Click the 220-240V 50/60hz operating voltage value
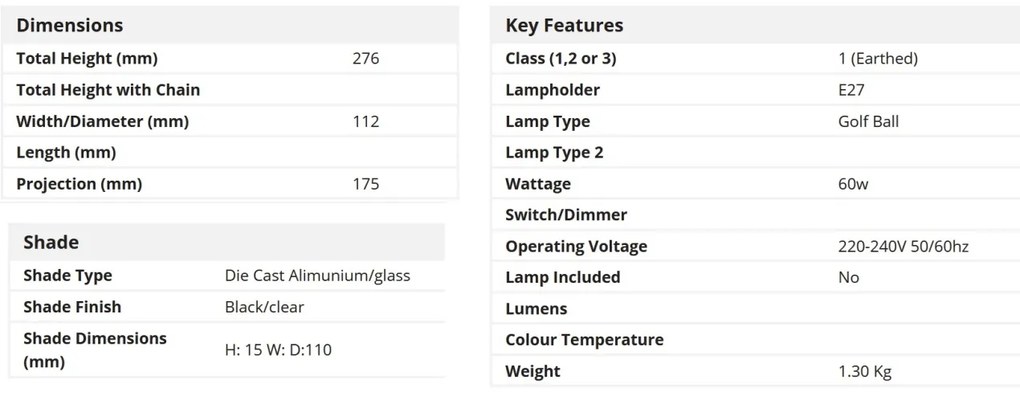The width and height of the screenshot is (1020, 396). (x=904, y=246)
